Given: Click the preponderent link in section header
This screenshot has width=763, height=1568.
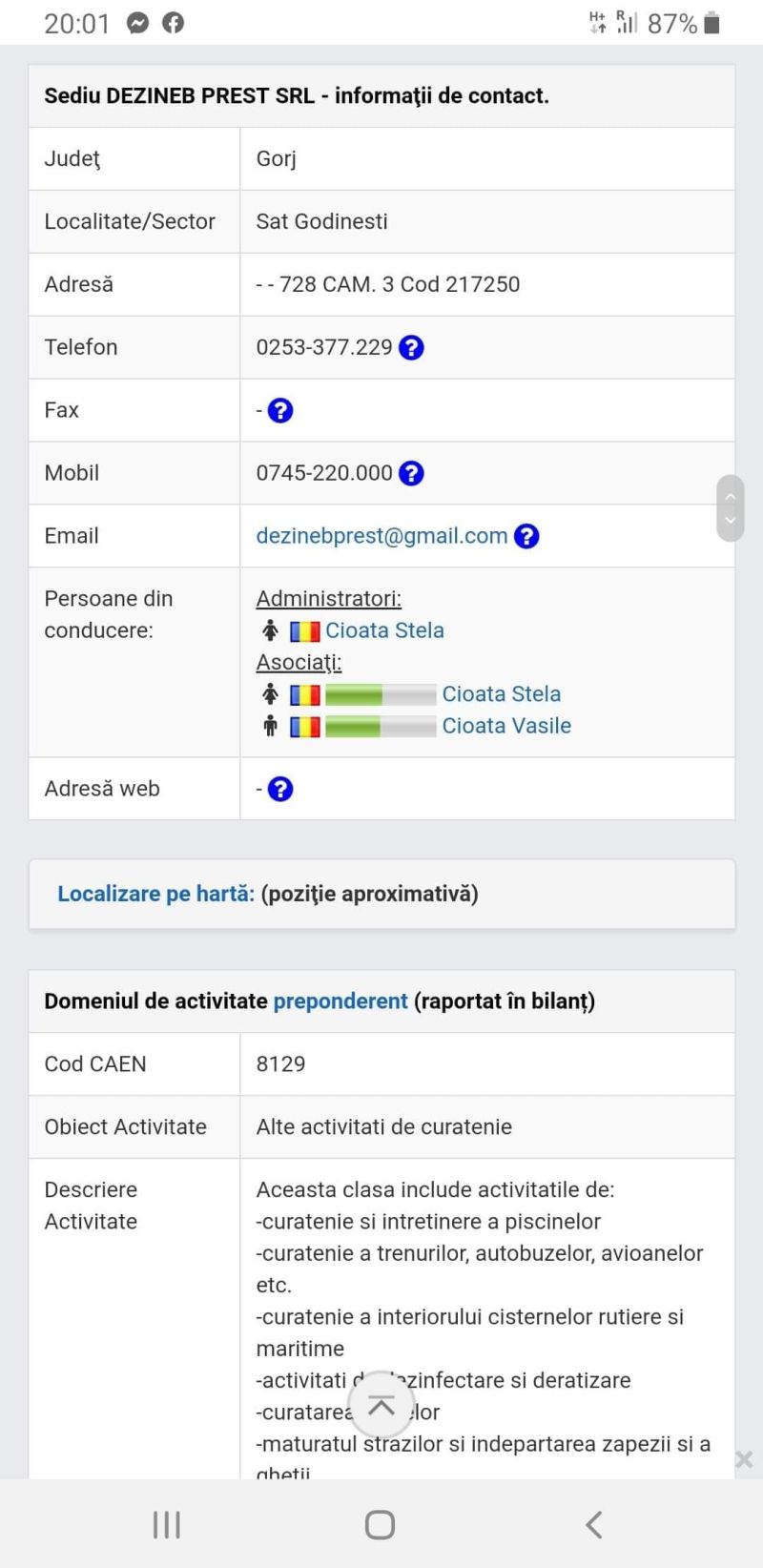Looking at the screenshot, I should point(340,1001).
